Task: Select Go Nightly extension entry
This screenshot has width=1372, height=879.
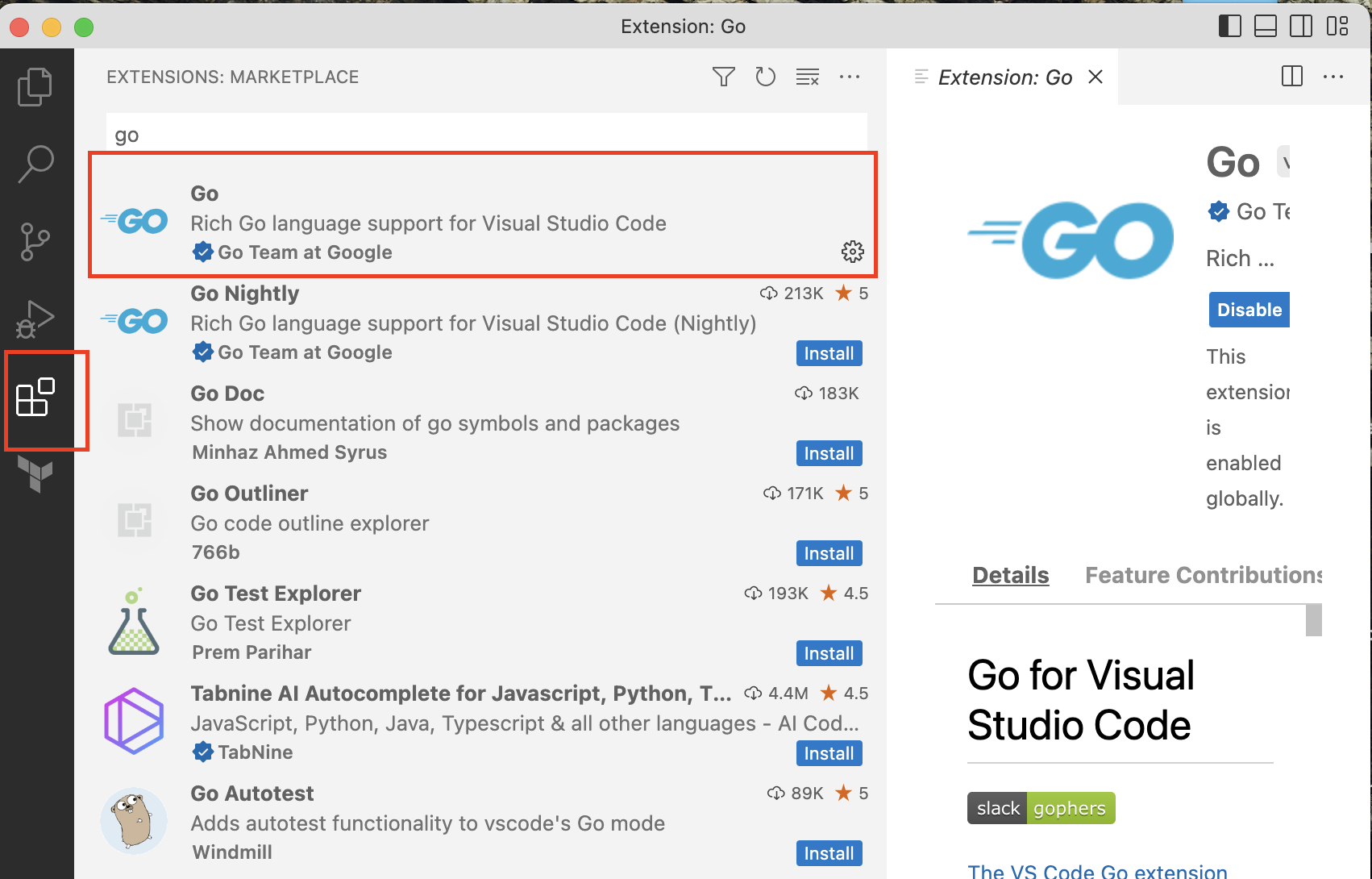Action: (482, 323)
